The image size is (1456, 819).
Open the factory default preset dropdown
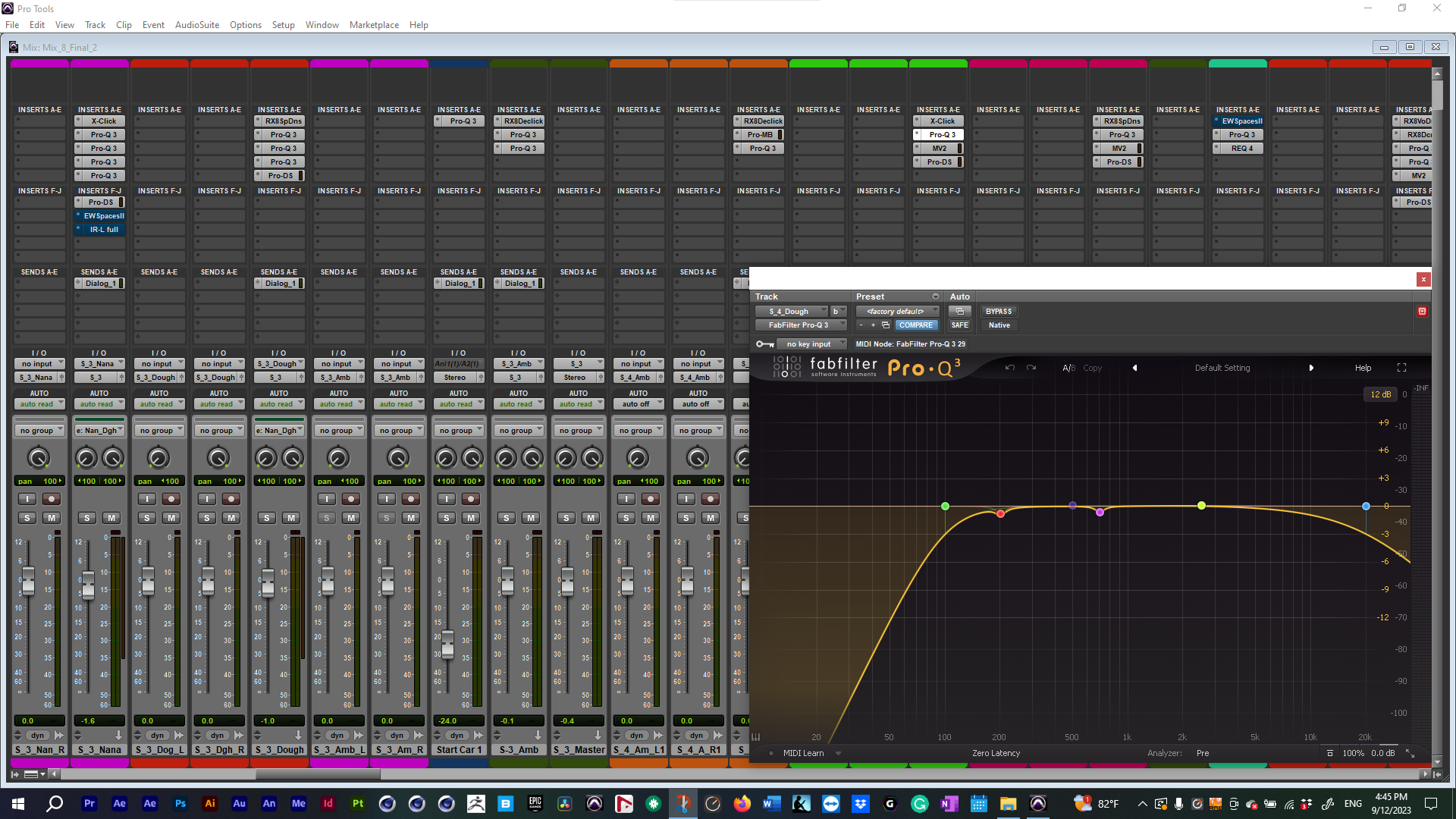(x=897, y=312)
